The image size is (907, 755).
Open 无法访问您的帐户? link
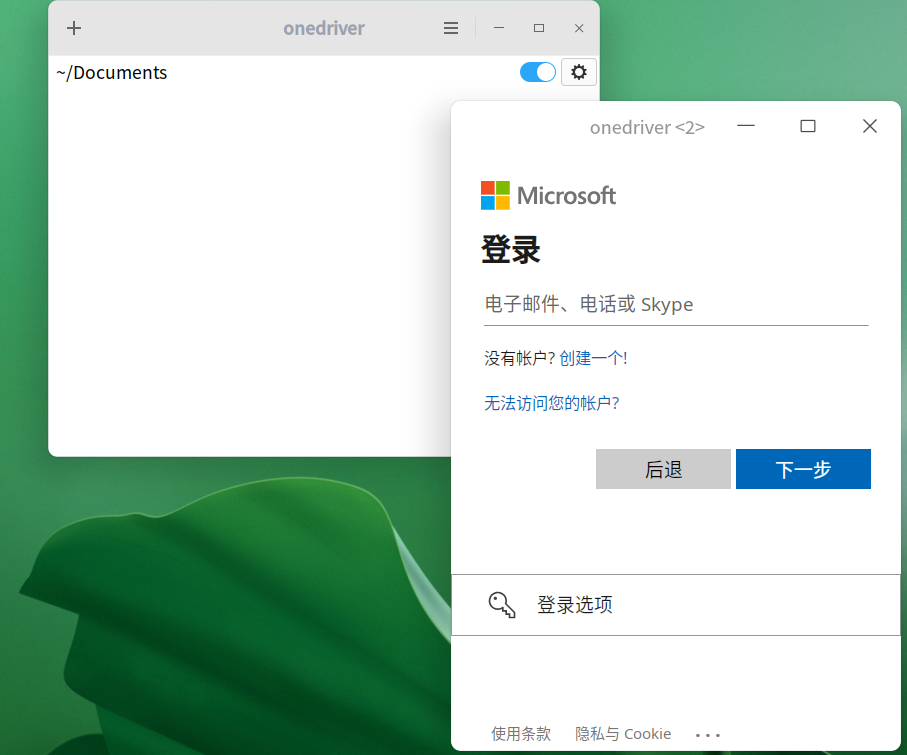[551, 403]
